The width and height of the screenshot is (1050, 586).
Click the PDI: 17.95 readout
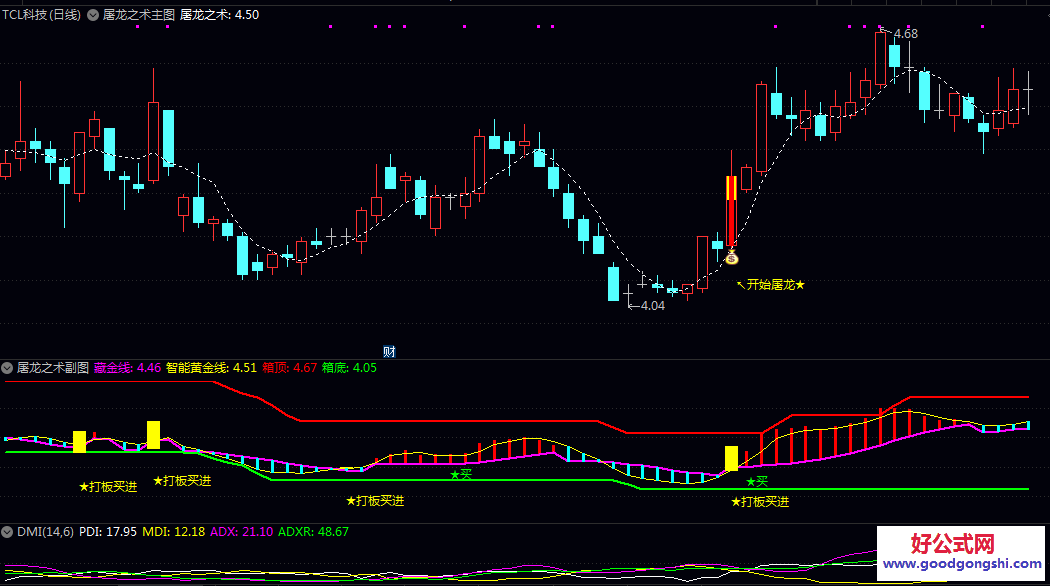tap(108, 532)
